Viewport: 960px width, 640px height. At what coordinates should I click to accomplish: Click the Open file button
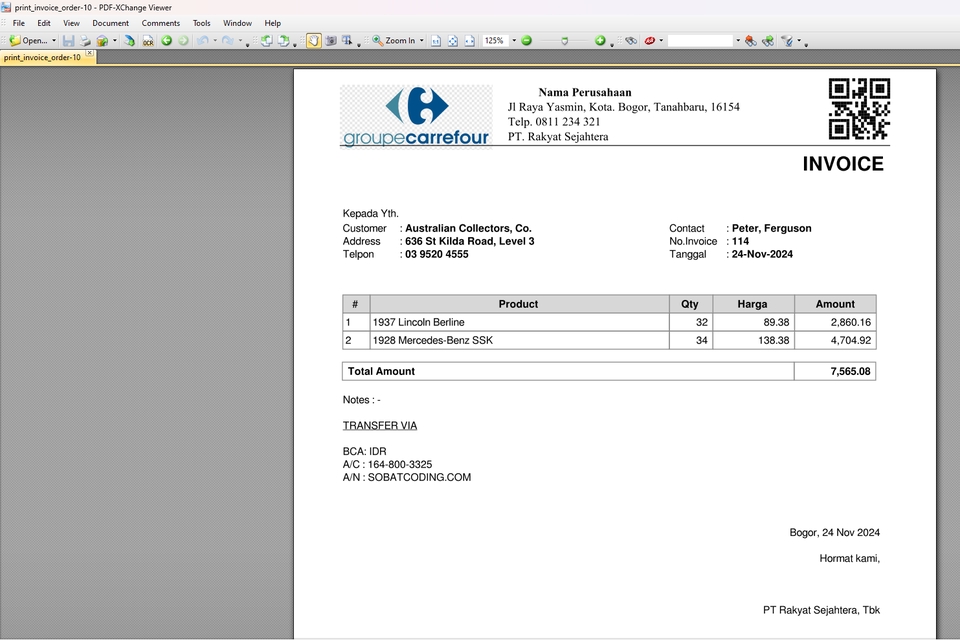click(x=28, y=40)
